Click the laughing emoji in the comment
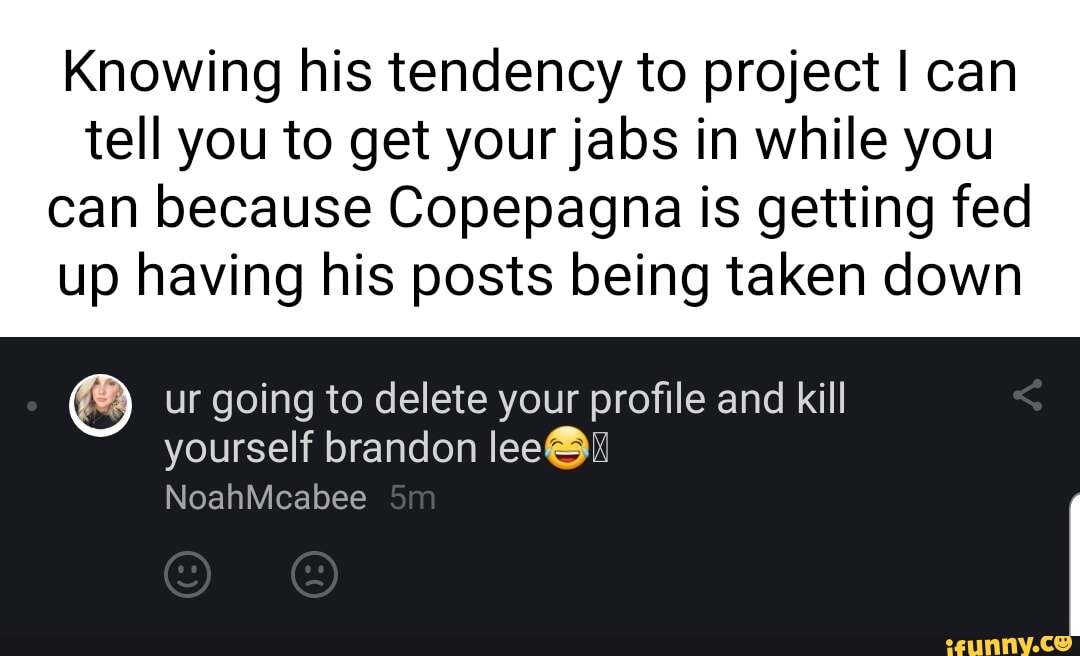Viewport: 1080px width, 656px height. (x=566, y=447)
